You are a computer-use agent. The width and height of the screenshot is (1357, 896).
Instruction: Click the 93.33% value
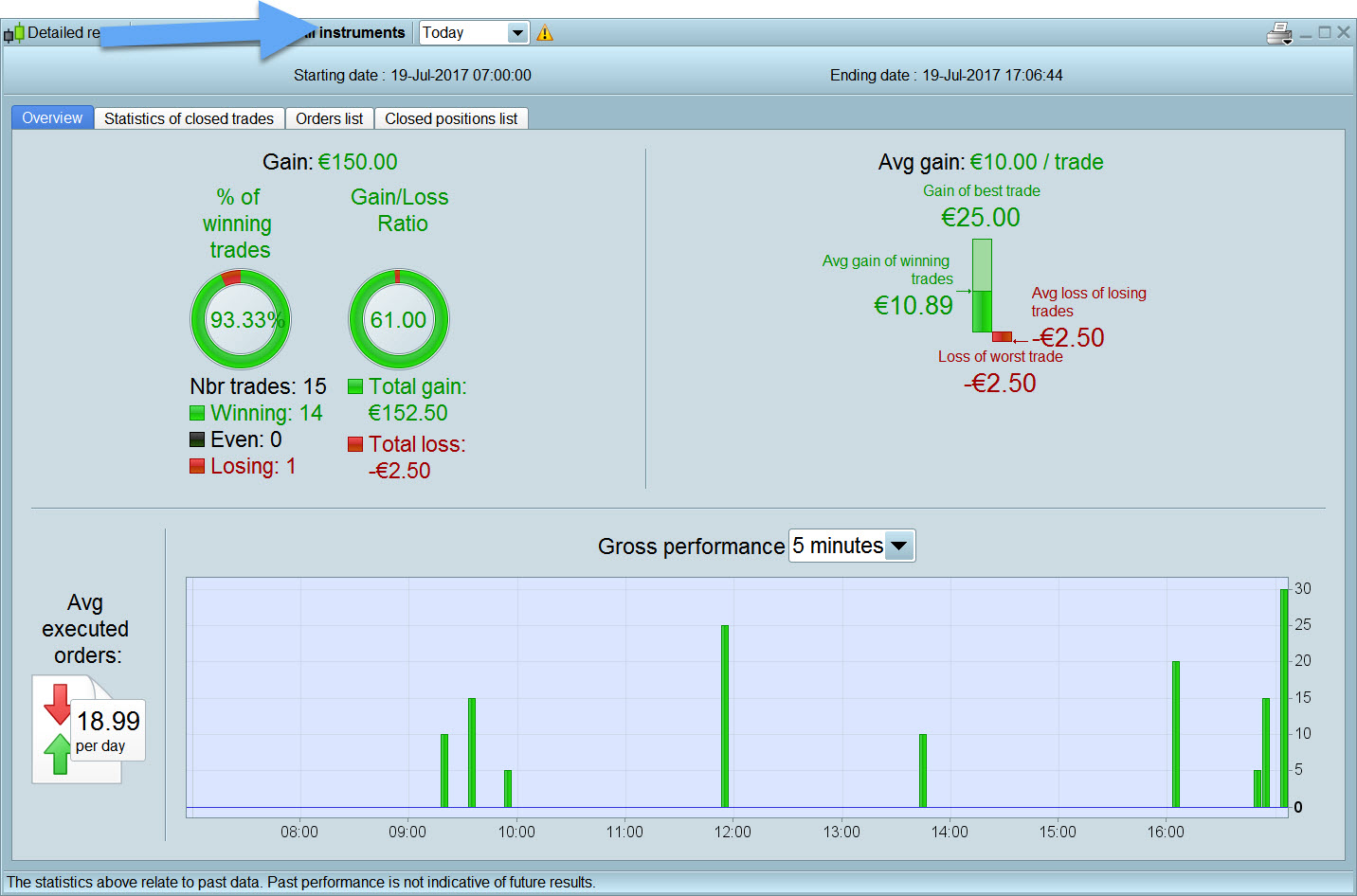point(247,320)
